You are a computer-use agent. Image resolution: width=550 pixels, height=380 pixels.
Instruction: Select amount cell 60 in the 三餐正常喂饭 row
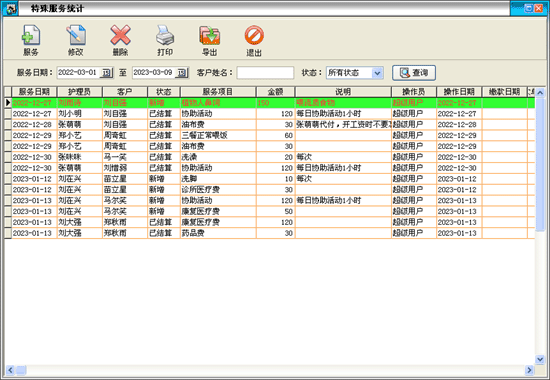point(275,135)
